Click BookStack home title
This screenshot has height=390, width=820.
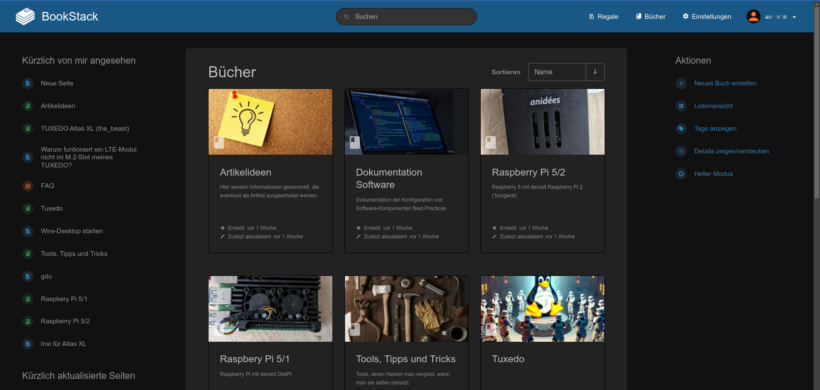[x=70, y=16]
